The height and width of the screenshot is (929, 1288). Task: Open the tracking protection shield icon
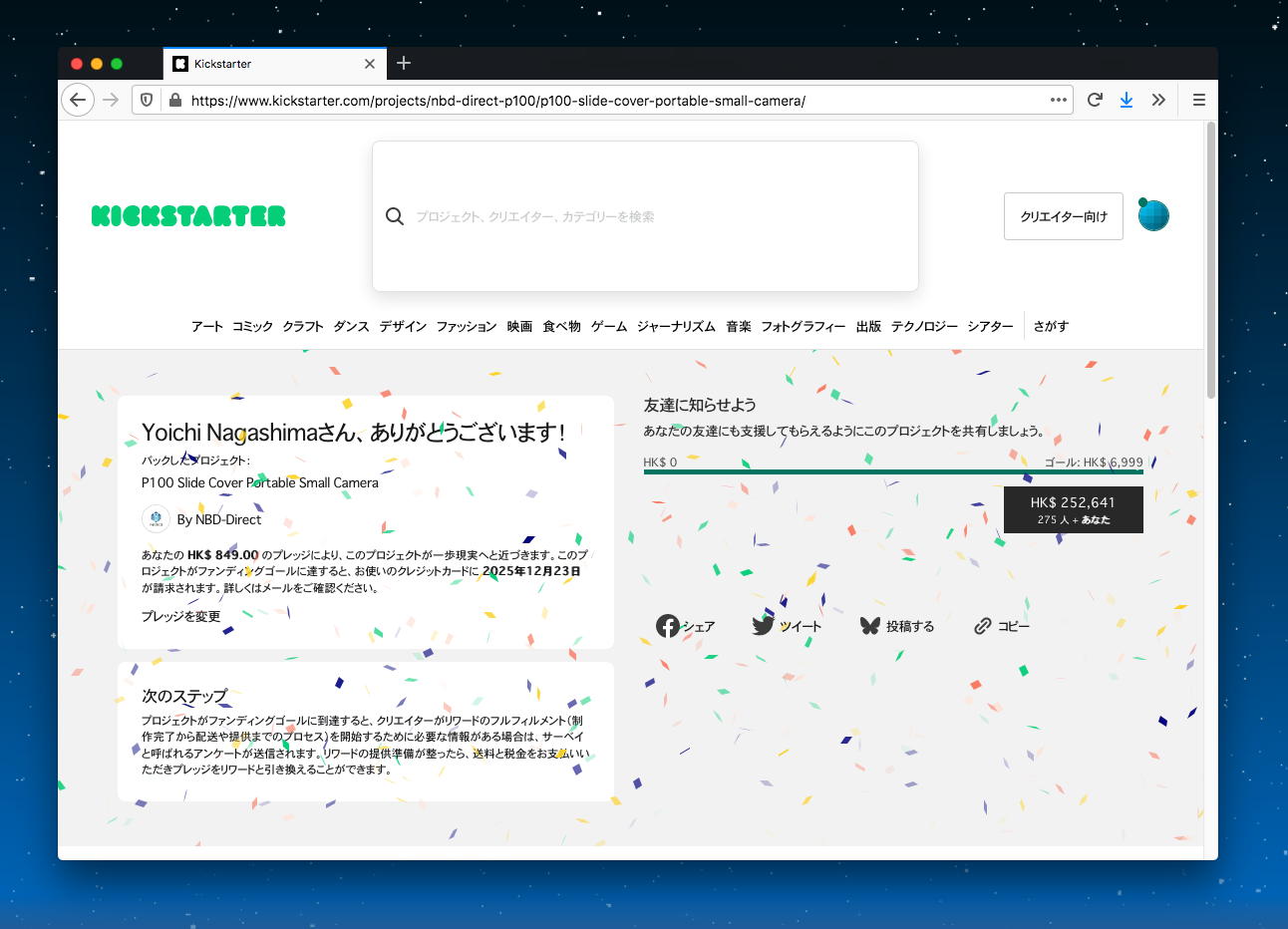coord(147,100)
